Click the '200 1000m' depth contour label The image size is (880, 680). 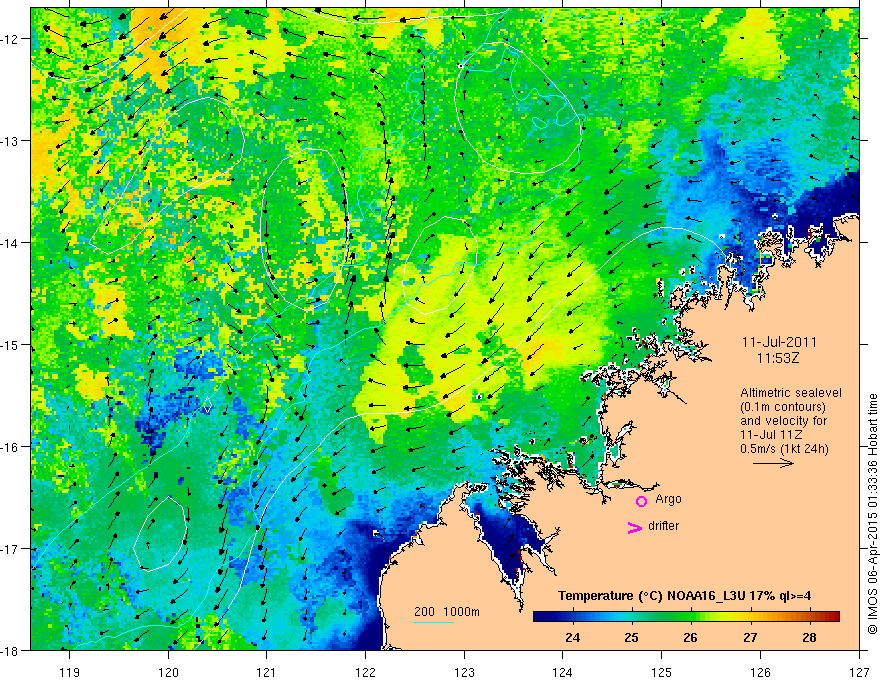tap(447, 612)
